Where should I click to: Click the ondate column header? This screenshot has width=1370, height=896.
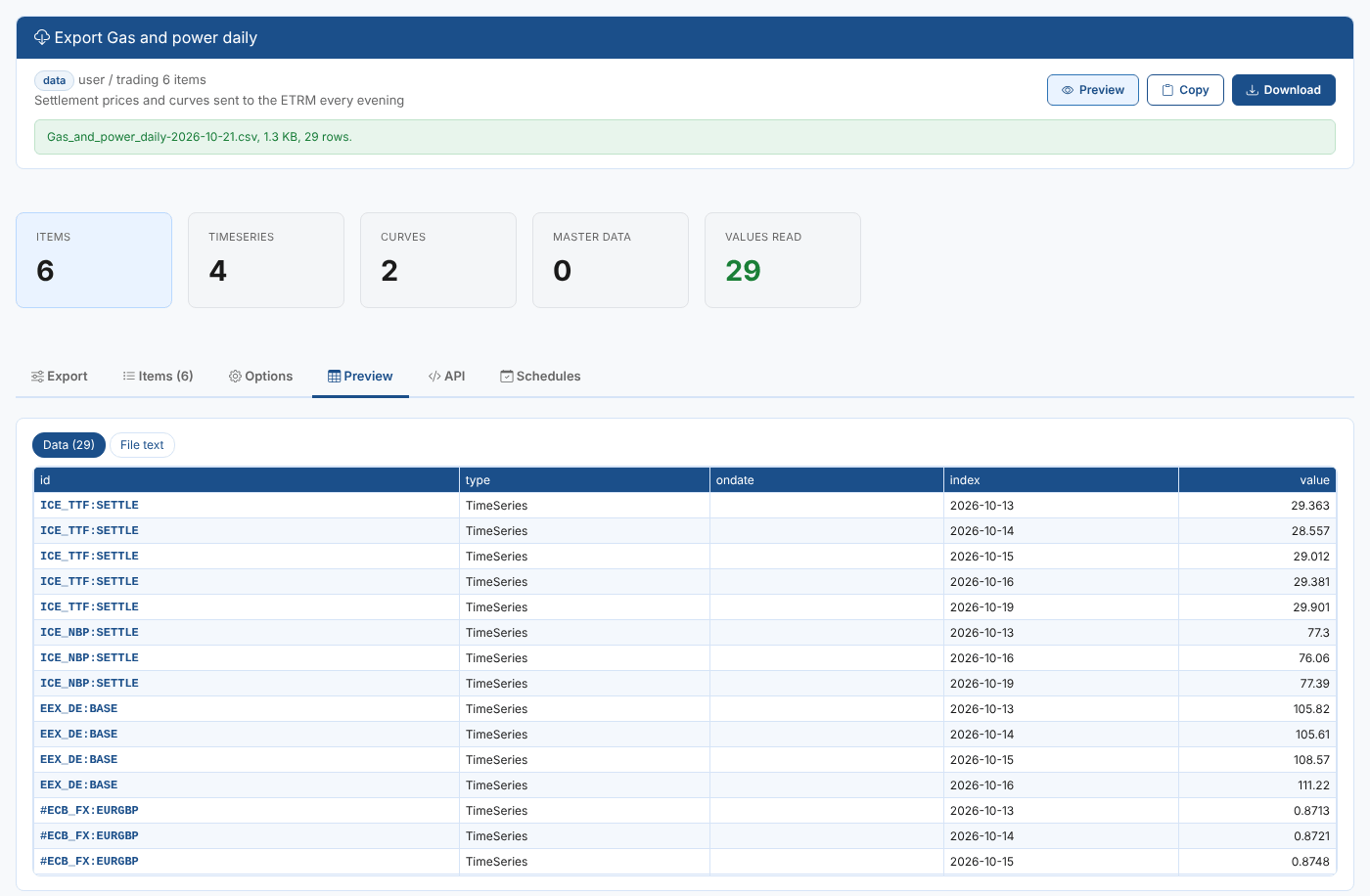[827, 480]
